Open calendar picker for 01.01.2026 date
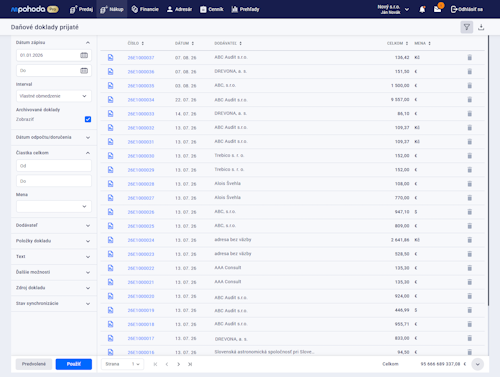 [84, 55]
